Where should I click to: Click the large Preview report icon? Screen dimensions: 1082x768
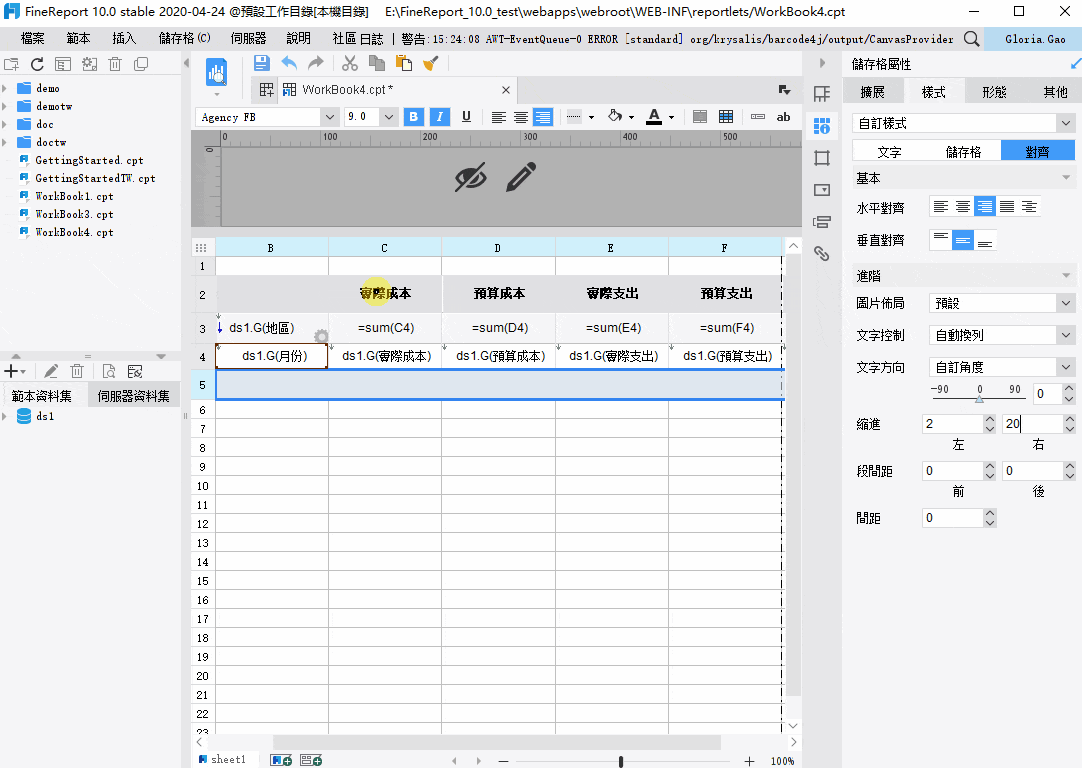pos(217,72)
